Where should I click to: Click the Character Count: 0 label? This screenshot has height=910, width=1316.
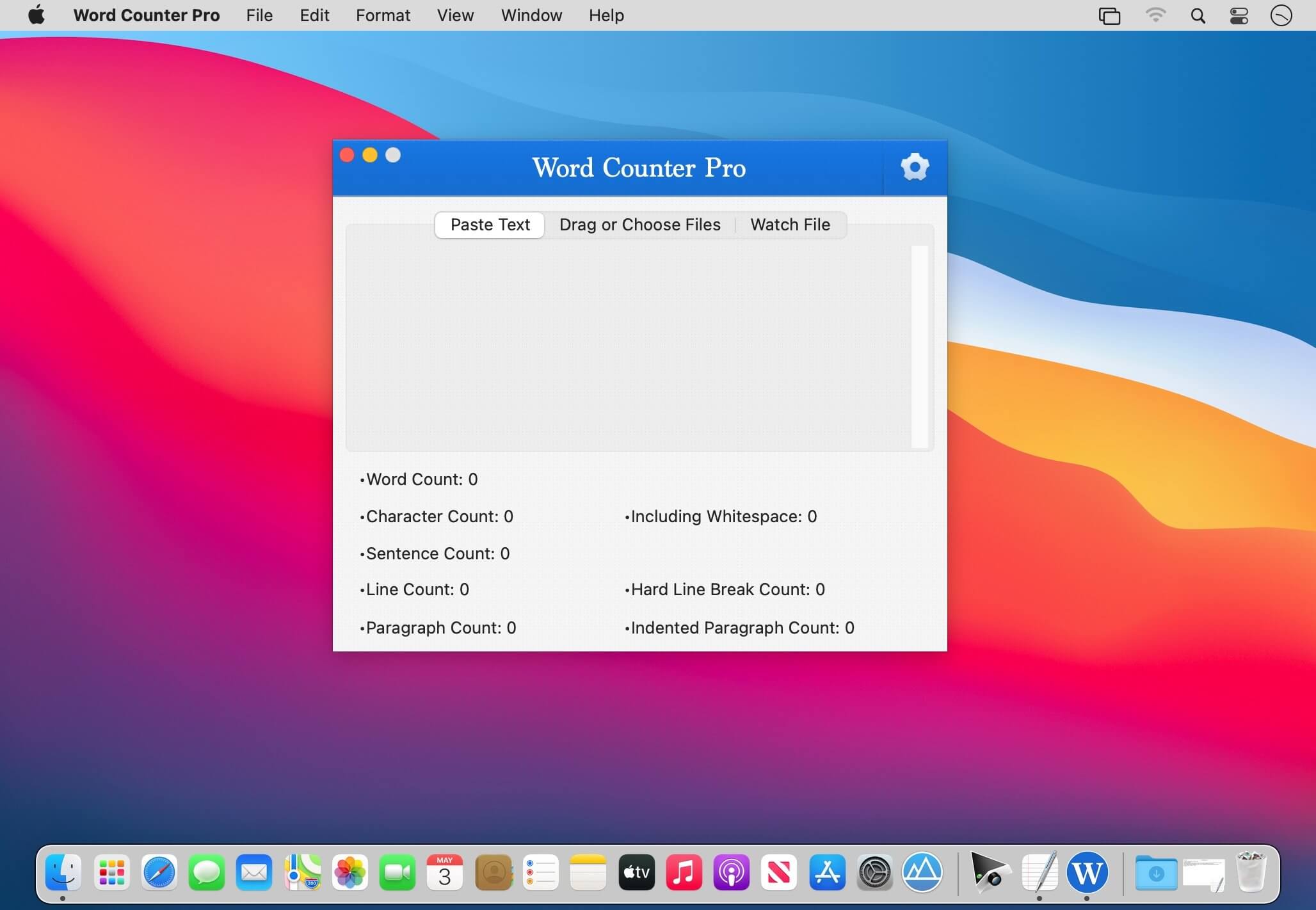[437, 516]
